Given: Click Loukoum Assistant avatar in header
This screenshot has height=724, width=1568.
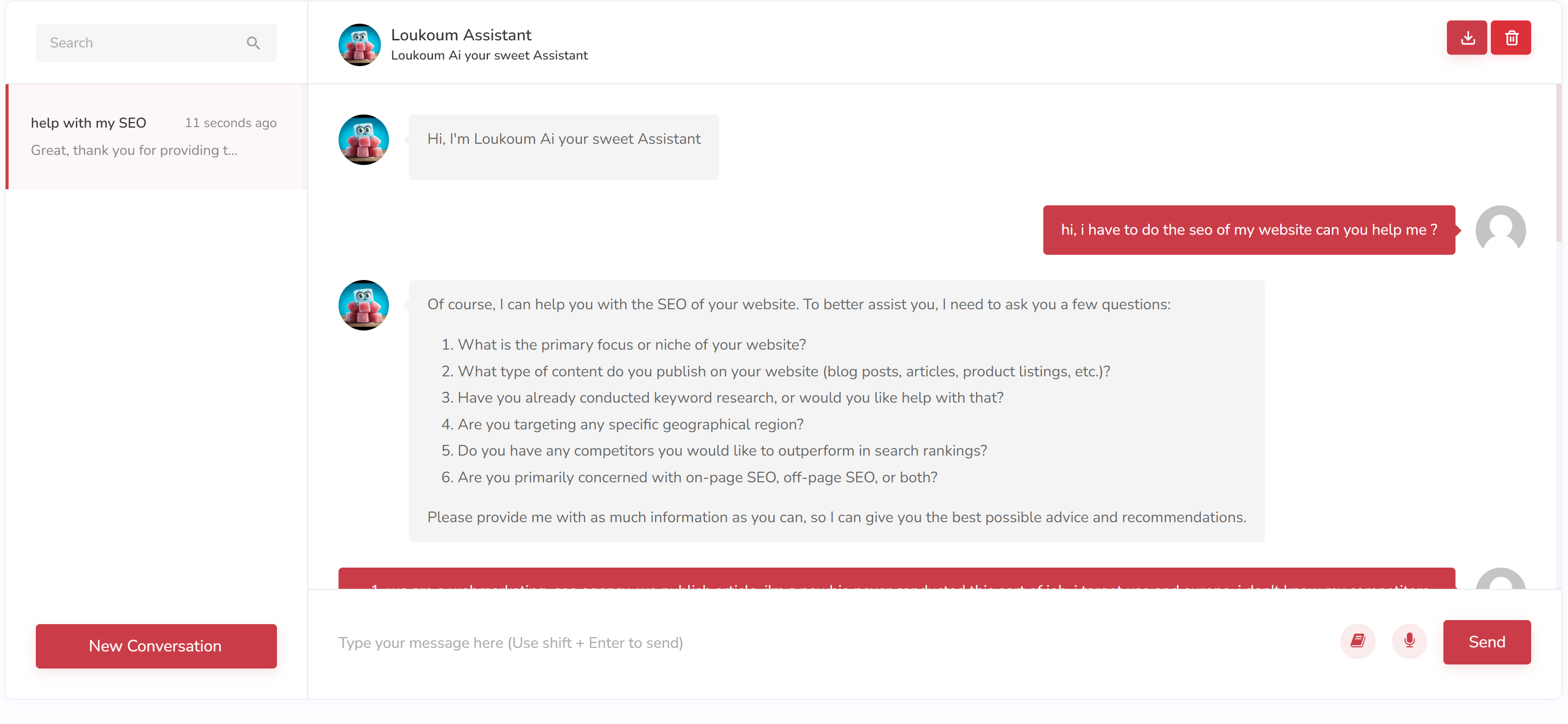Looking at the screenshot, I should (x=359, y=45).
